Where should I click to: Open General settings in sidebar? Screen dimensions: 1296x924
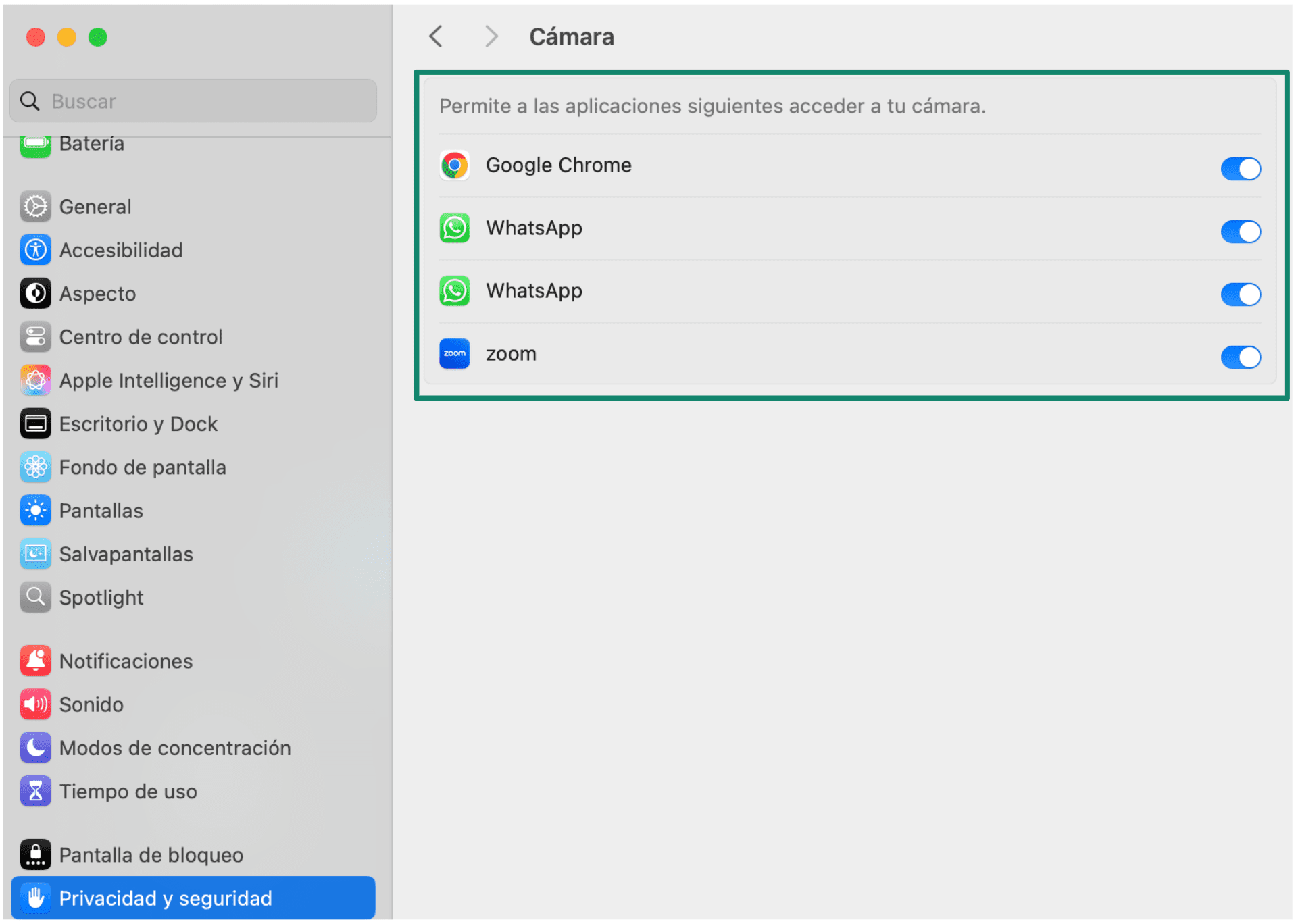(x=95, y=207)
